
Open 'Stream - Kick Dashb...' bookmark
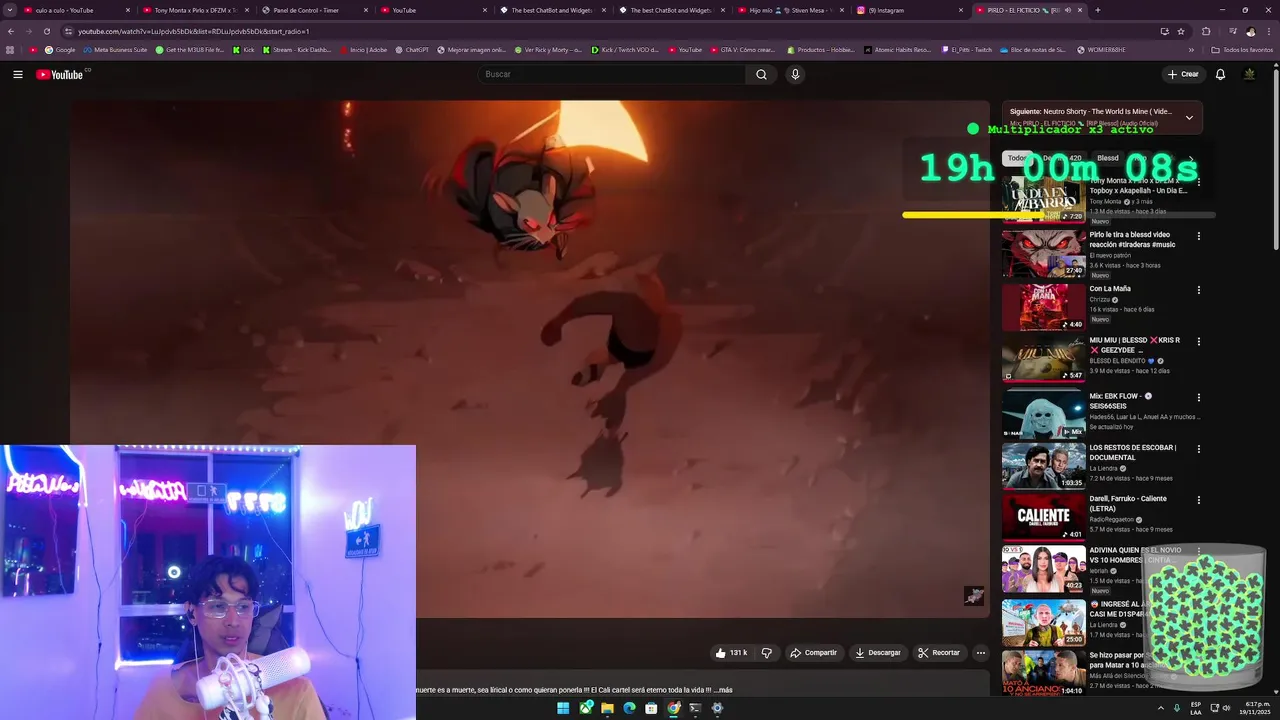click(x=296, y=49)
